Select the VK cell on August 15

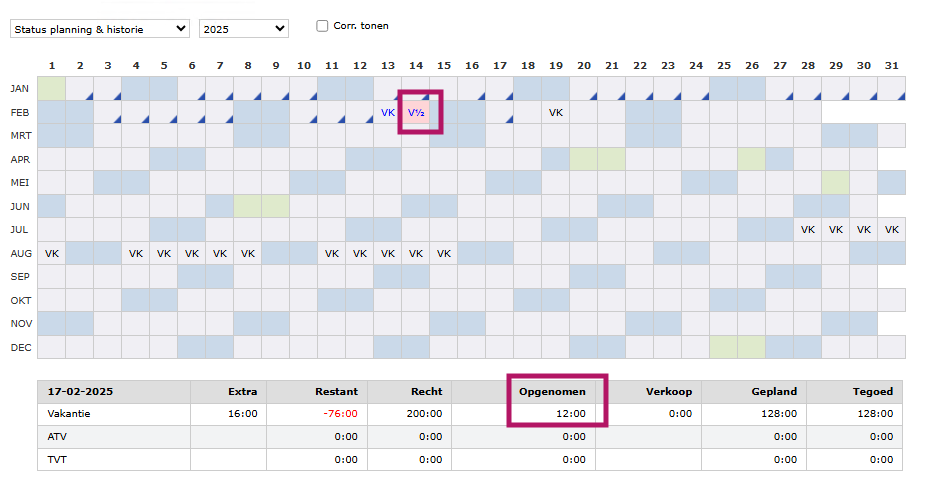point(444,253)
